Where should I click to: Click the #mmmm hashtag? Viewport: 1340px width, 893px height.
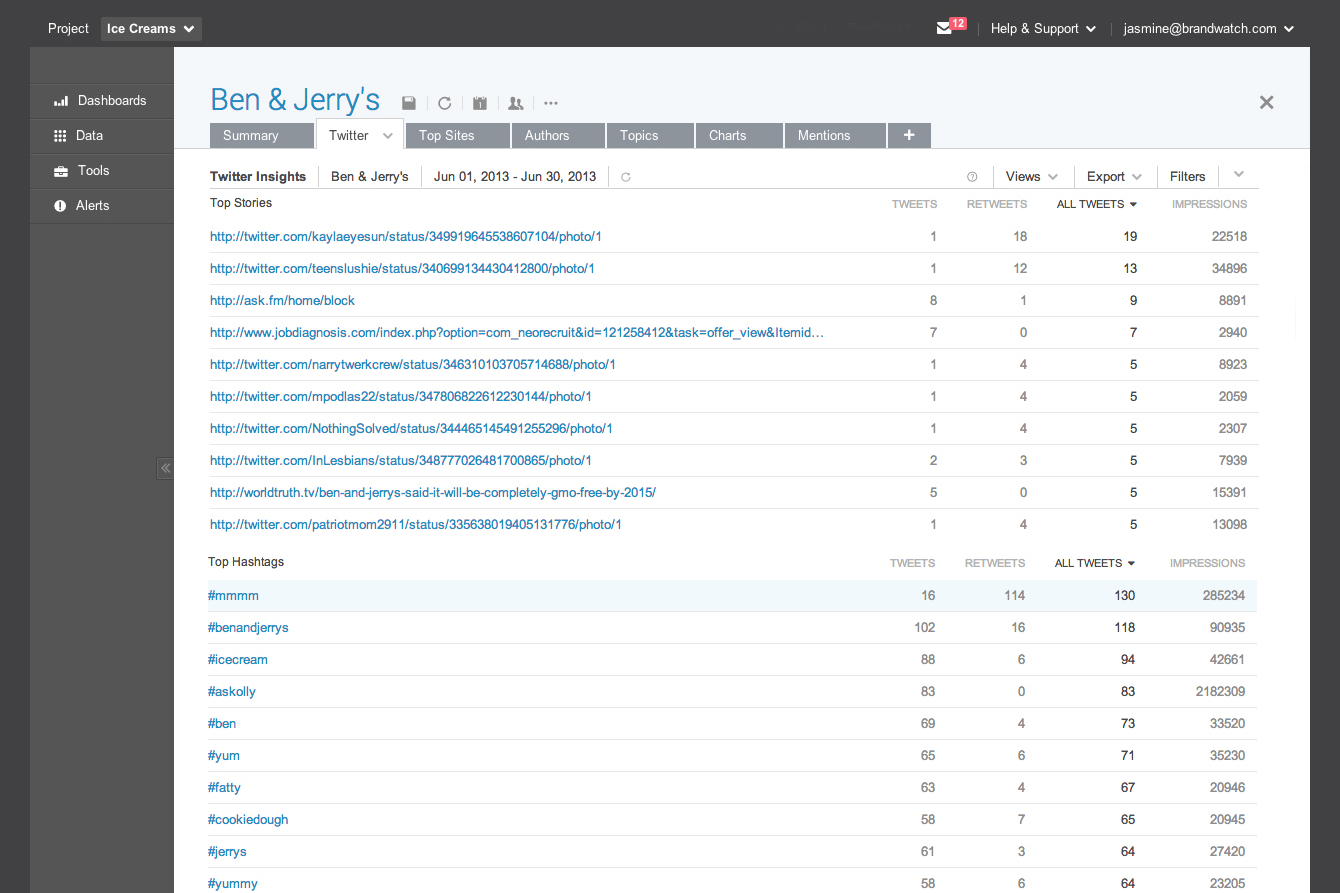pos(233,596)
